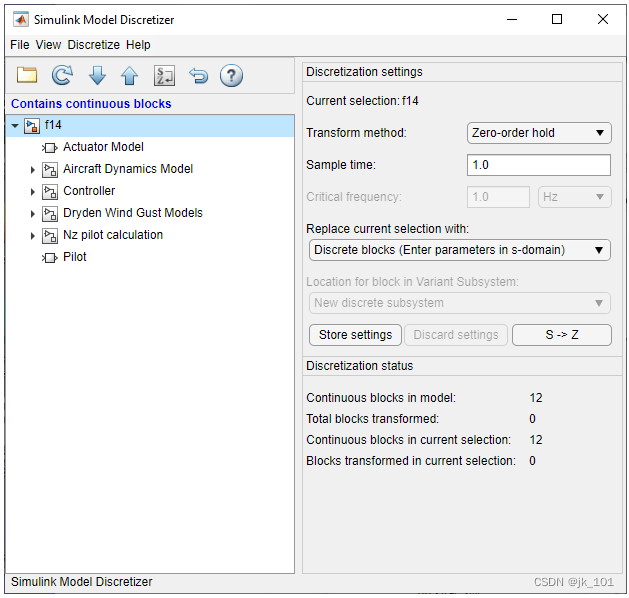The width and height of the screenshot is (629, 598).
Task: Click the refresh model toolbar icon
Action: coord(62,75)
